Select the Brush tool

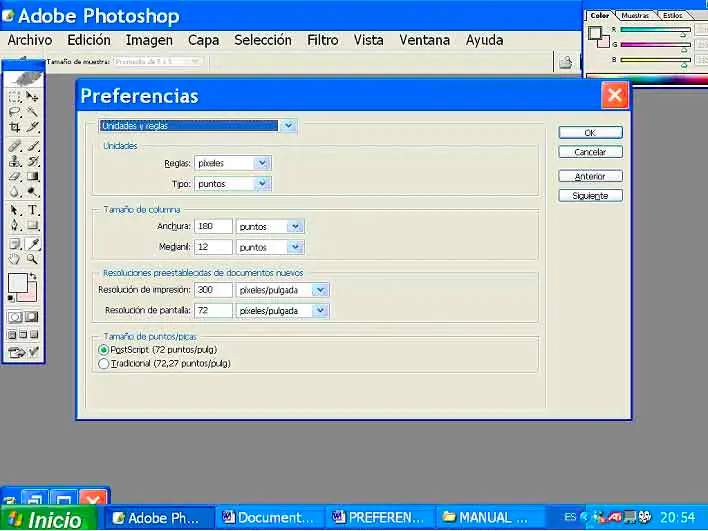point(32,146)
